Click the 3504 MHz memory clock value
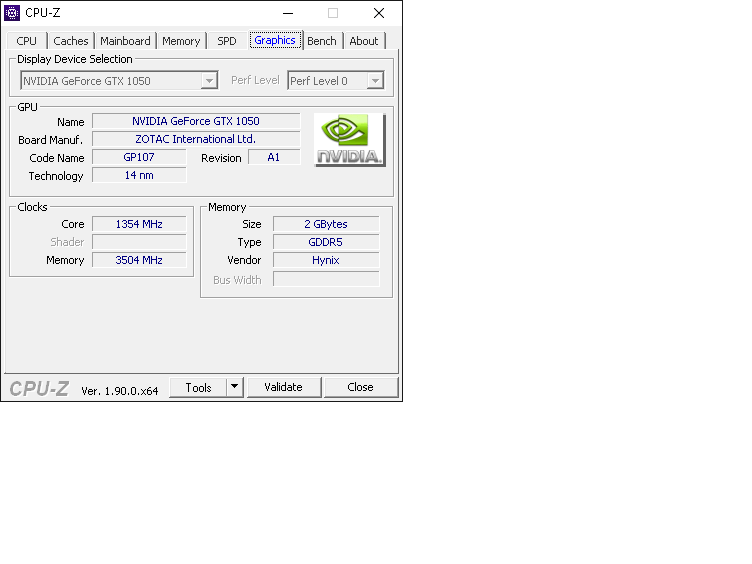Screen dimensions: 752x564 pyautogui.click(x=139, y=260)
